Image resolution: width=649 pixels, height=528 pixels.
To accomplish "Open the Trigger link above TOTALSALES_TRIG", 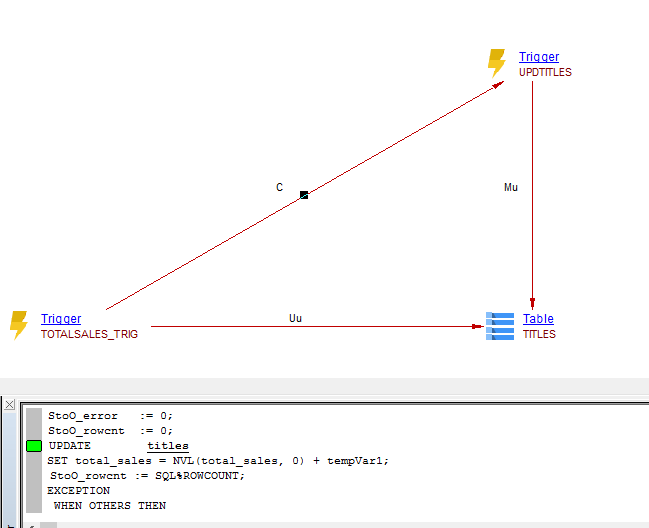I will (61, 319).
